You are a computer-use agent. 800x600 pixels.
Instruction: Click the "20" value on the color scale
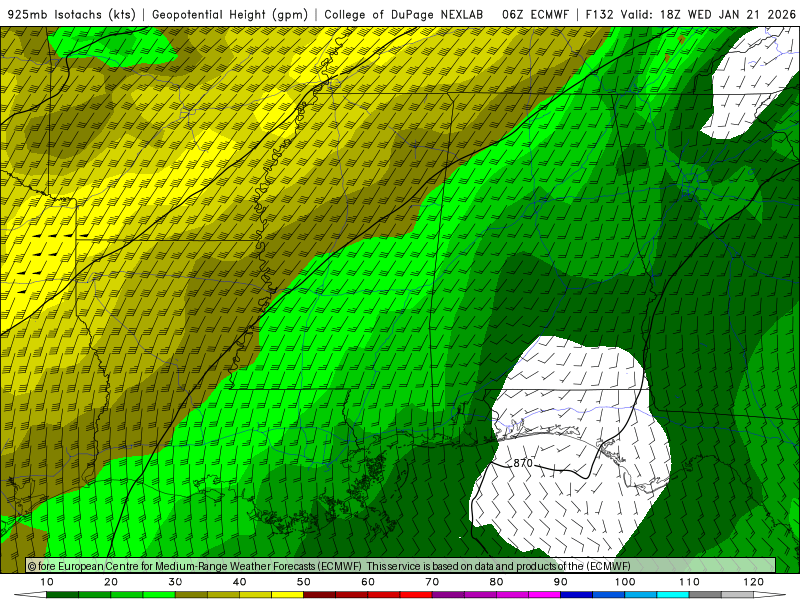pyautogui.click(x=111, y=582)
